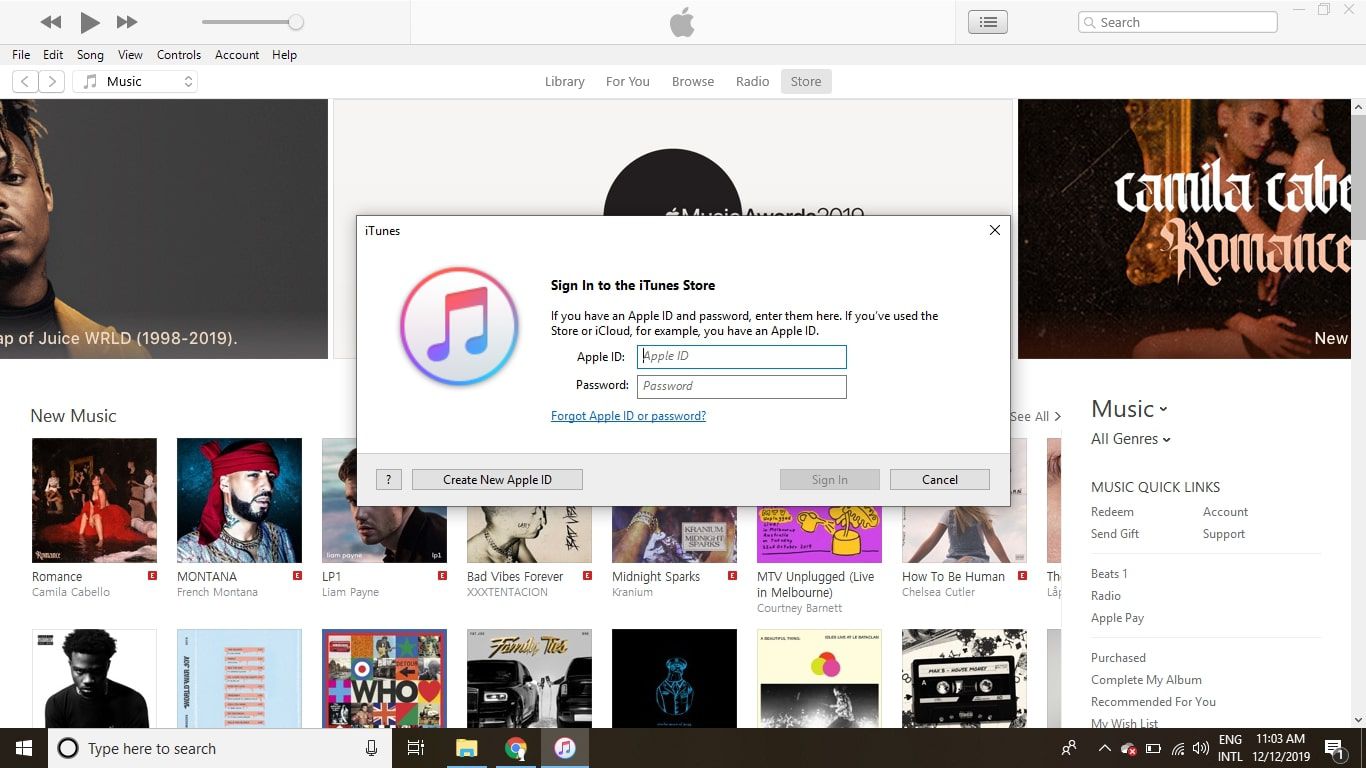Open the Support quick link
1366x768 pixels.
1224,534
